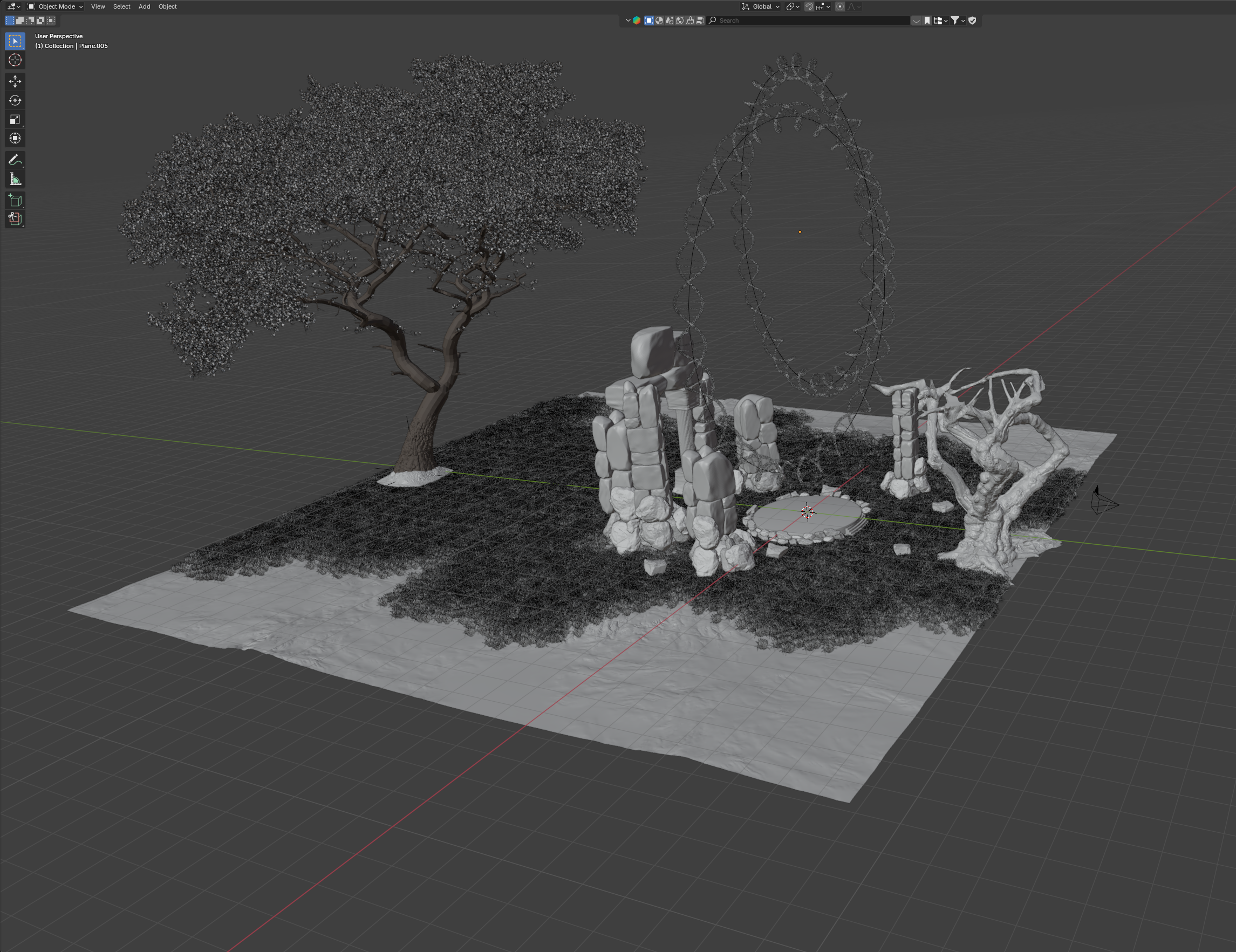The width and height of the screenshot is (1236, 952).
Task: Click the asset Search field
Action: (809, 20)
